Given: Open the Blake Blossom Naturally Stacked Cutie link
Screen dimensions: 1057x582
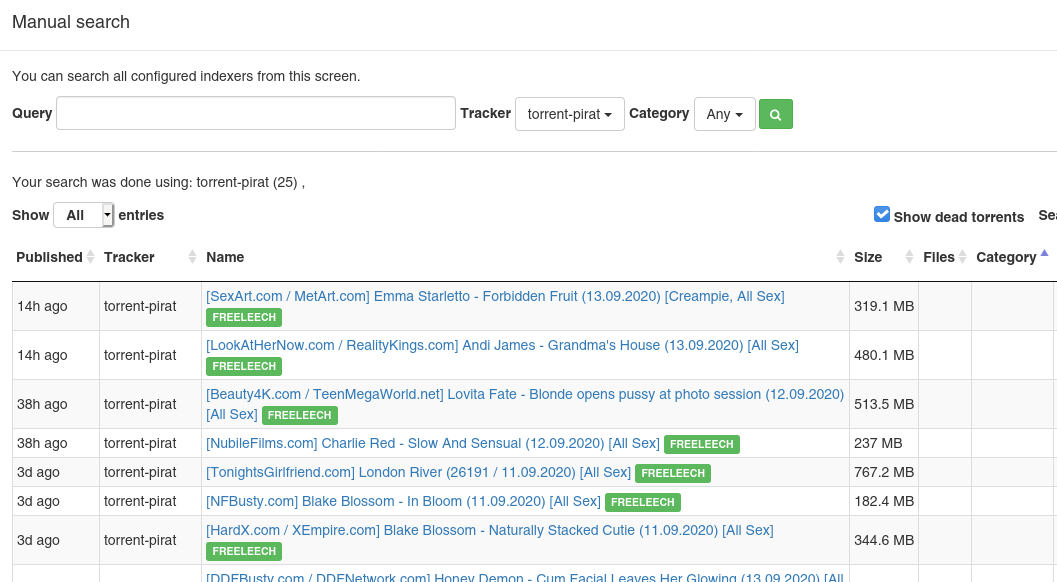Looking at the screenshot, I should click(x=490, y=530).
